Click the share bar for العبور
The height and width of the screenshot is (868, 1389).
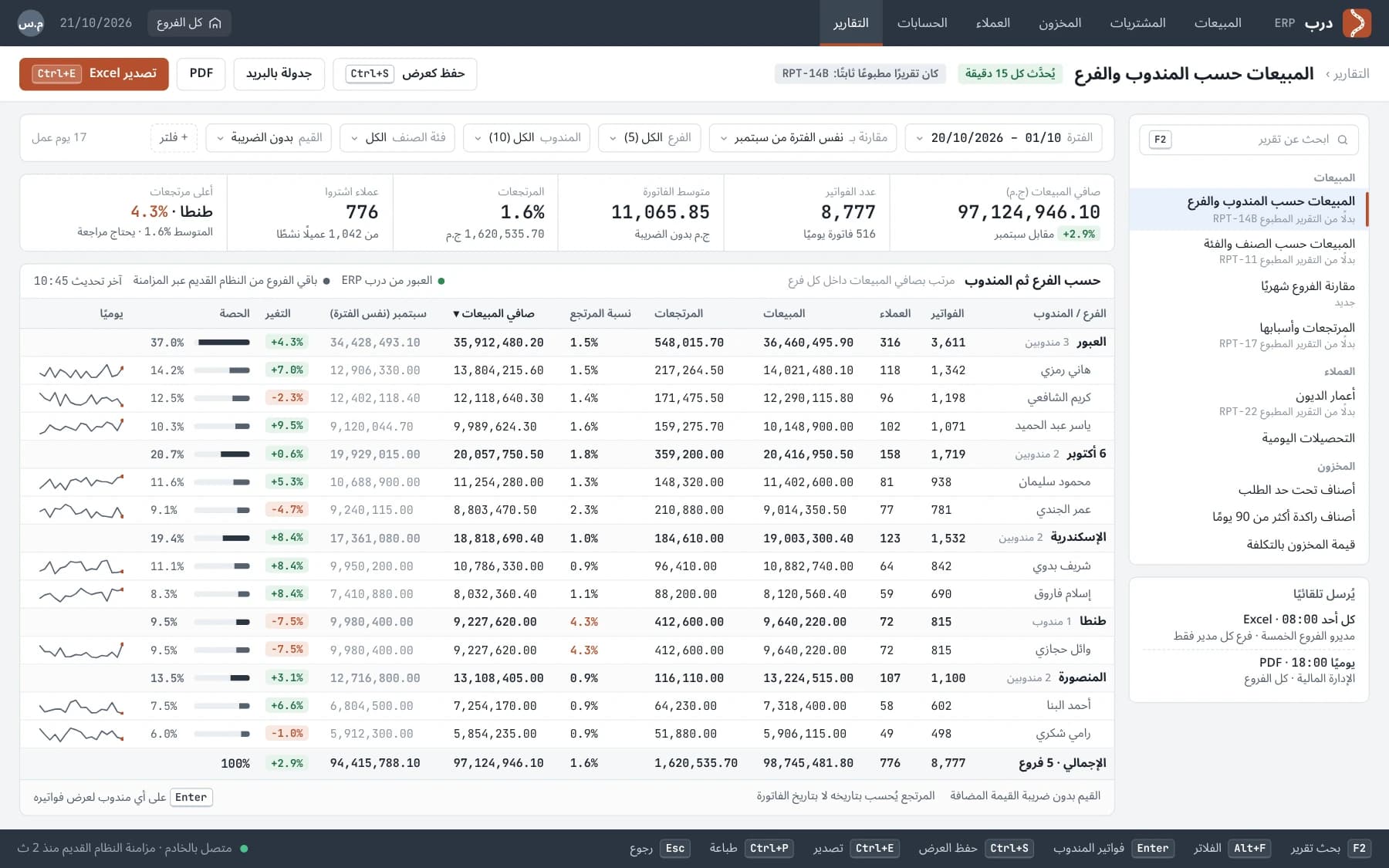(224, 343)
